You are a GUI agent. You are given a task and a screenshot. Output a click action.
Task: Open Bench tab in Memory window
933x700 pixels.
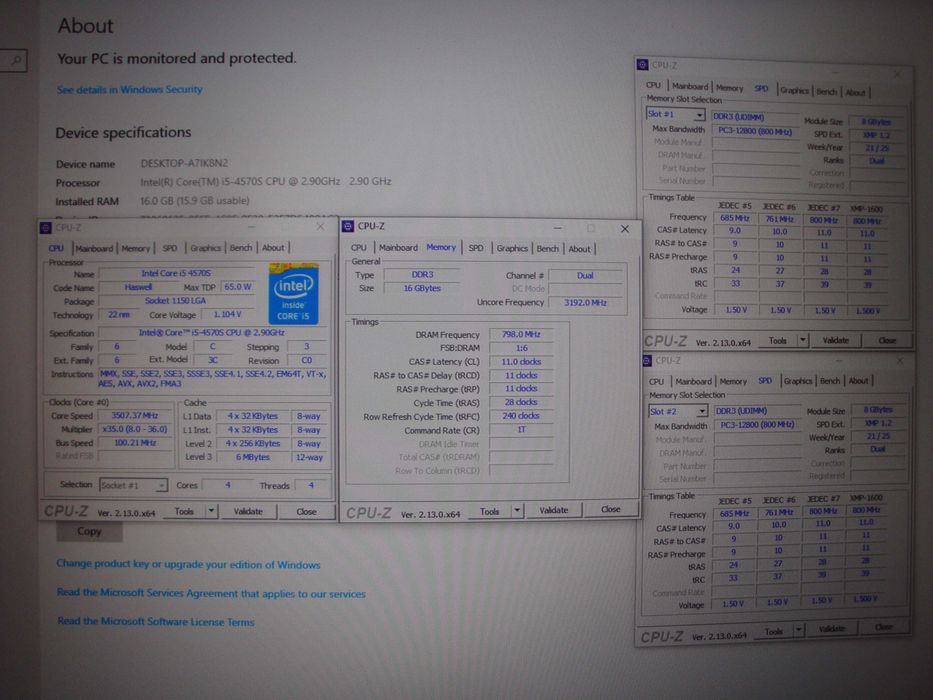coord(547,249)
